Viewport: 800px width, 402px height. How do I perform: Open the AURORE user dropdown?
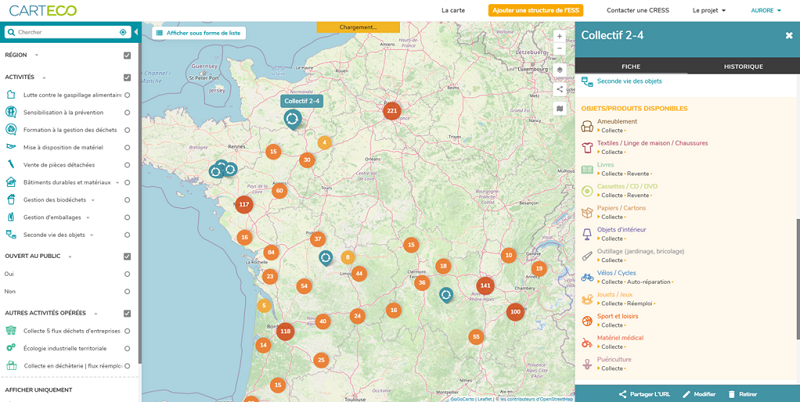[766, 10]
